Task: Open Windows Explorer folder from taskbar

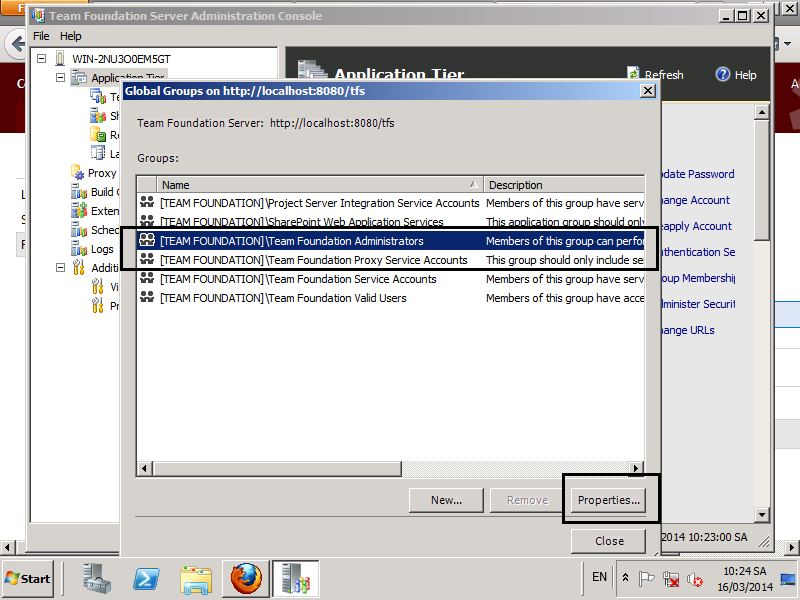Action: click(x=196, y=580)
